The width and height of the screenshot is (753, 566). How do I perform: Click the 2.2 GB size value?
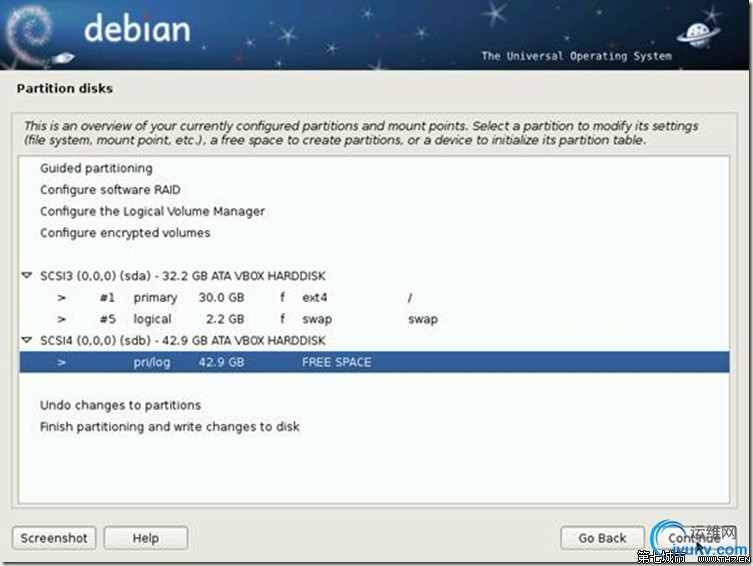click(x=225, y=319)
